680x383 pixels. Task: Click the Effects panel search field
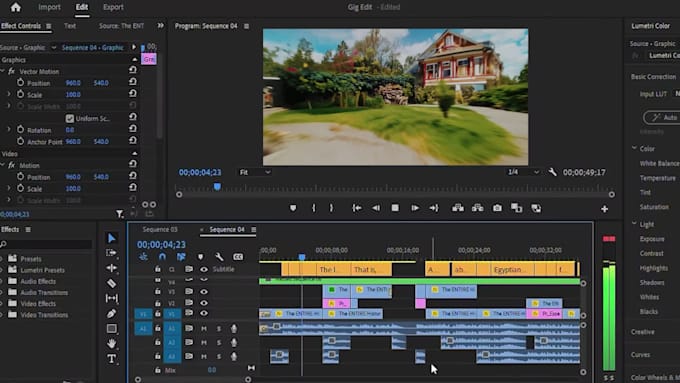pos(46,244)
